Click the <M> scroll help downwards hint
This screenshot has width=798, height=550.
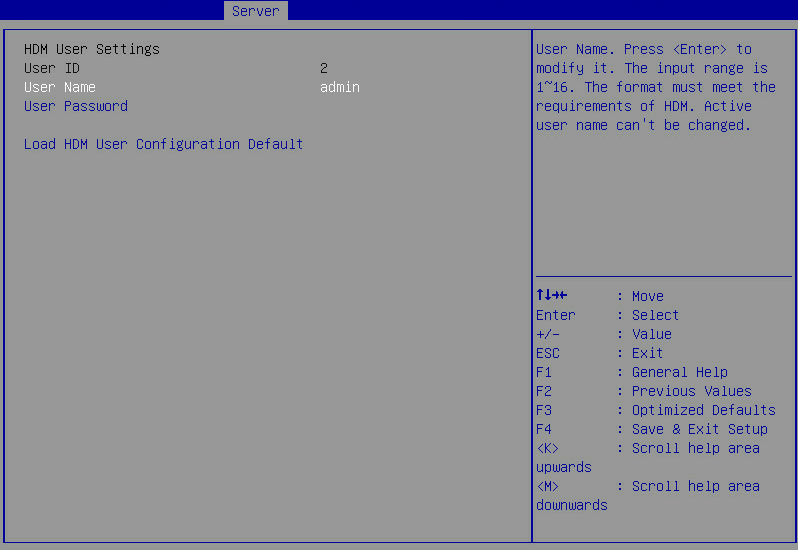648,496
